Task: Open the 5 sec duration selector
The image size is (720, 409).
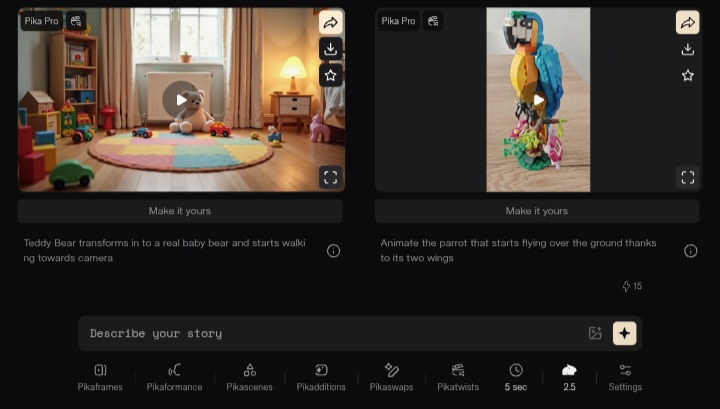Action: pyautogui.click(x=516, y=376)
